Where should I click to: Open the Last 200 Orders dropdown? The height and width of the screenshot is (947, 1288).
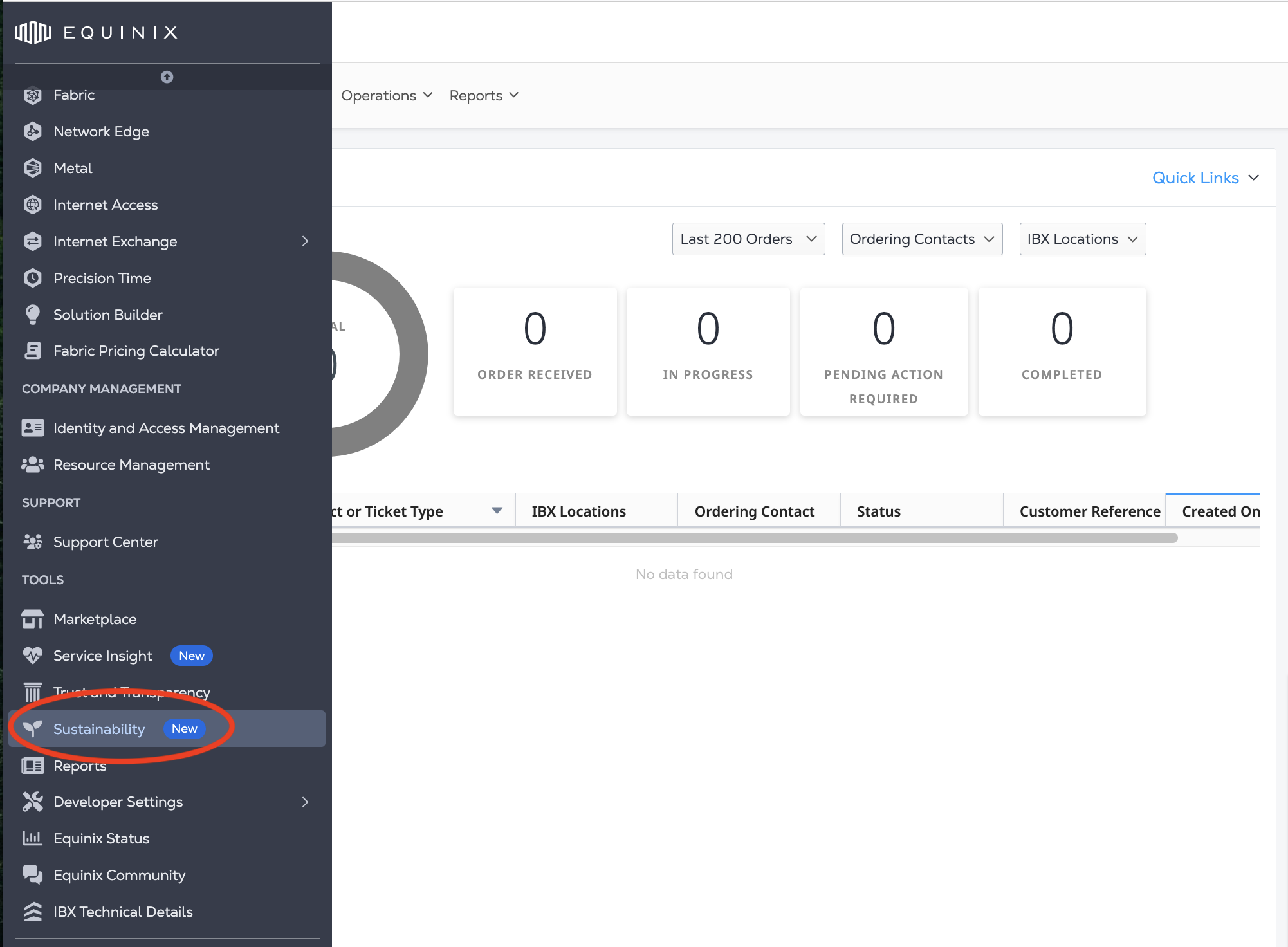tap(748, 239)
